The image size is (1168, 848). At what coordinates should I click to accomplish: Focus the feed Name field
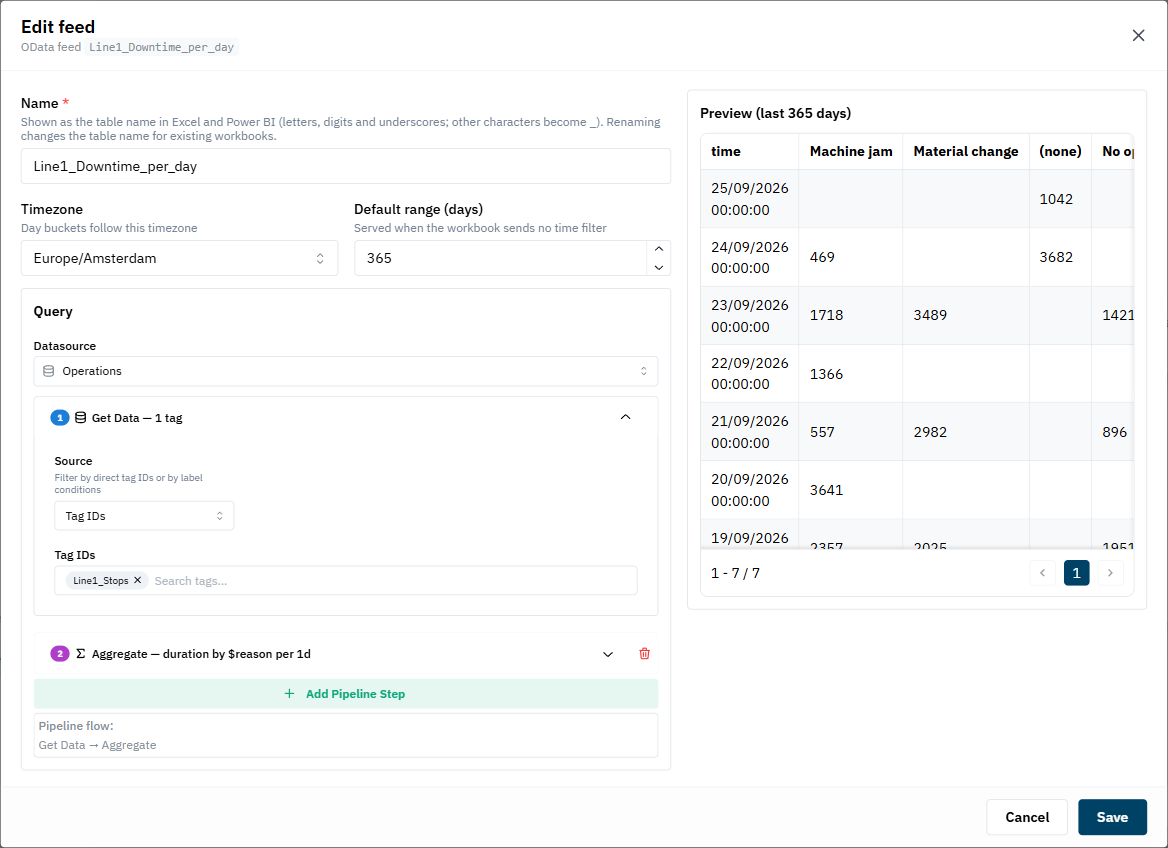click(346, 166)
